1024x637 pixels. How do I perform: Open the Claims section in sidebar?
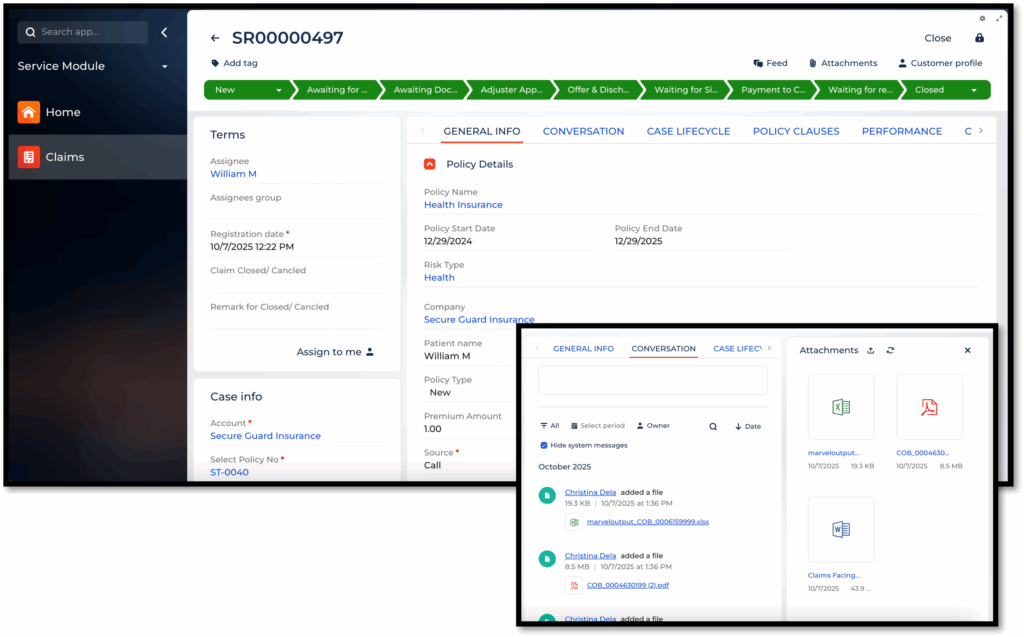click(64, 157)
